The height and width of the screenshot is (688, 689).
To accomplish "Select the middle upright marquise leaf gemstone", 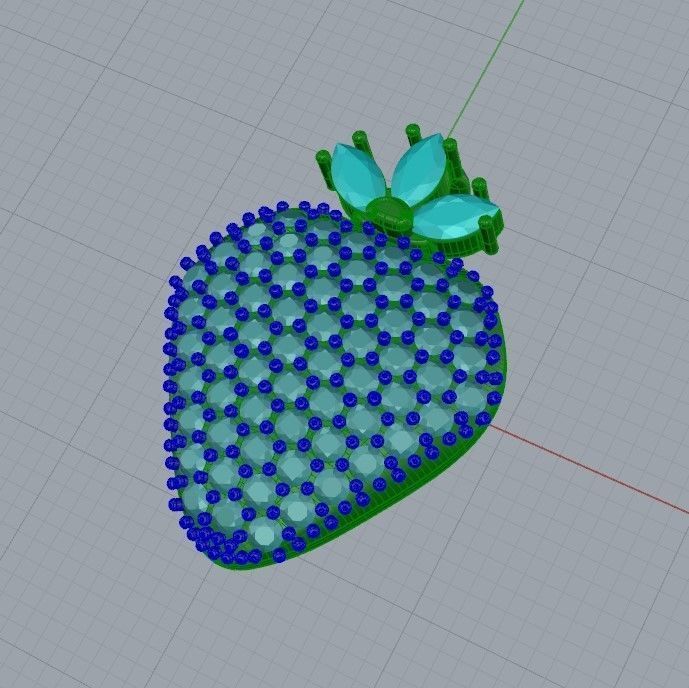I will point(419,169).
